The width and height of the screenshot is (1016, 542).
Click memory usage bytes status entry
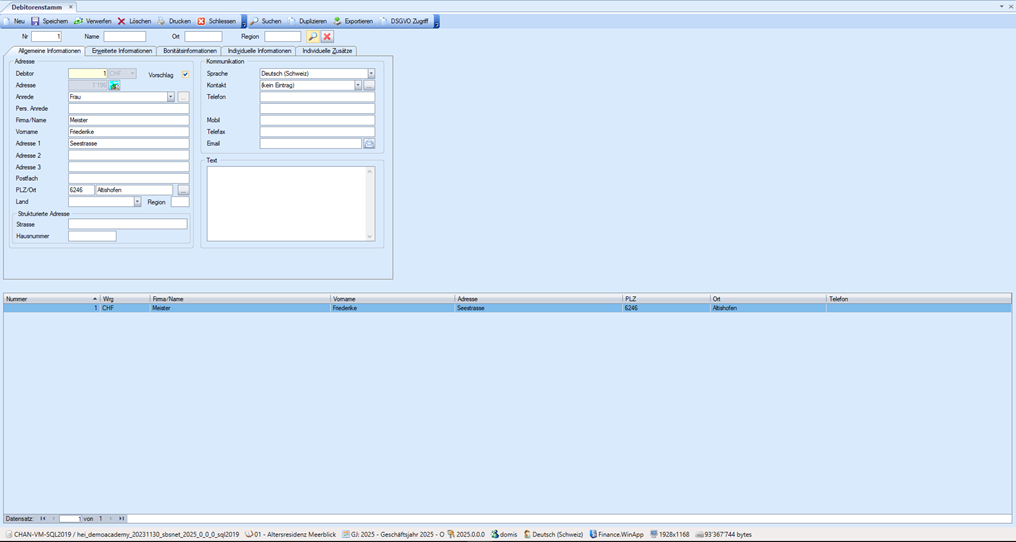tap(724, 535)
